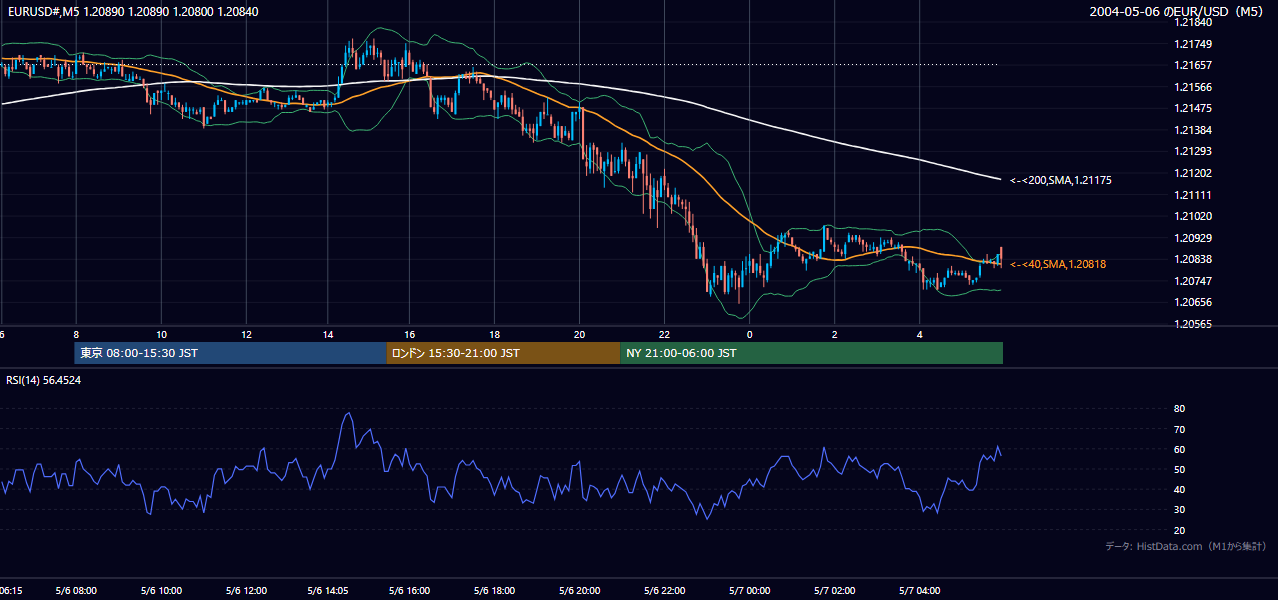The image size is (1278, 600).
Task: Click price axis label 1.21840
Action: (x=1193, y=22)
